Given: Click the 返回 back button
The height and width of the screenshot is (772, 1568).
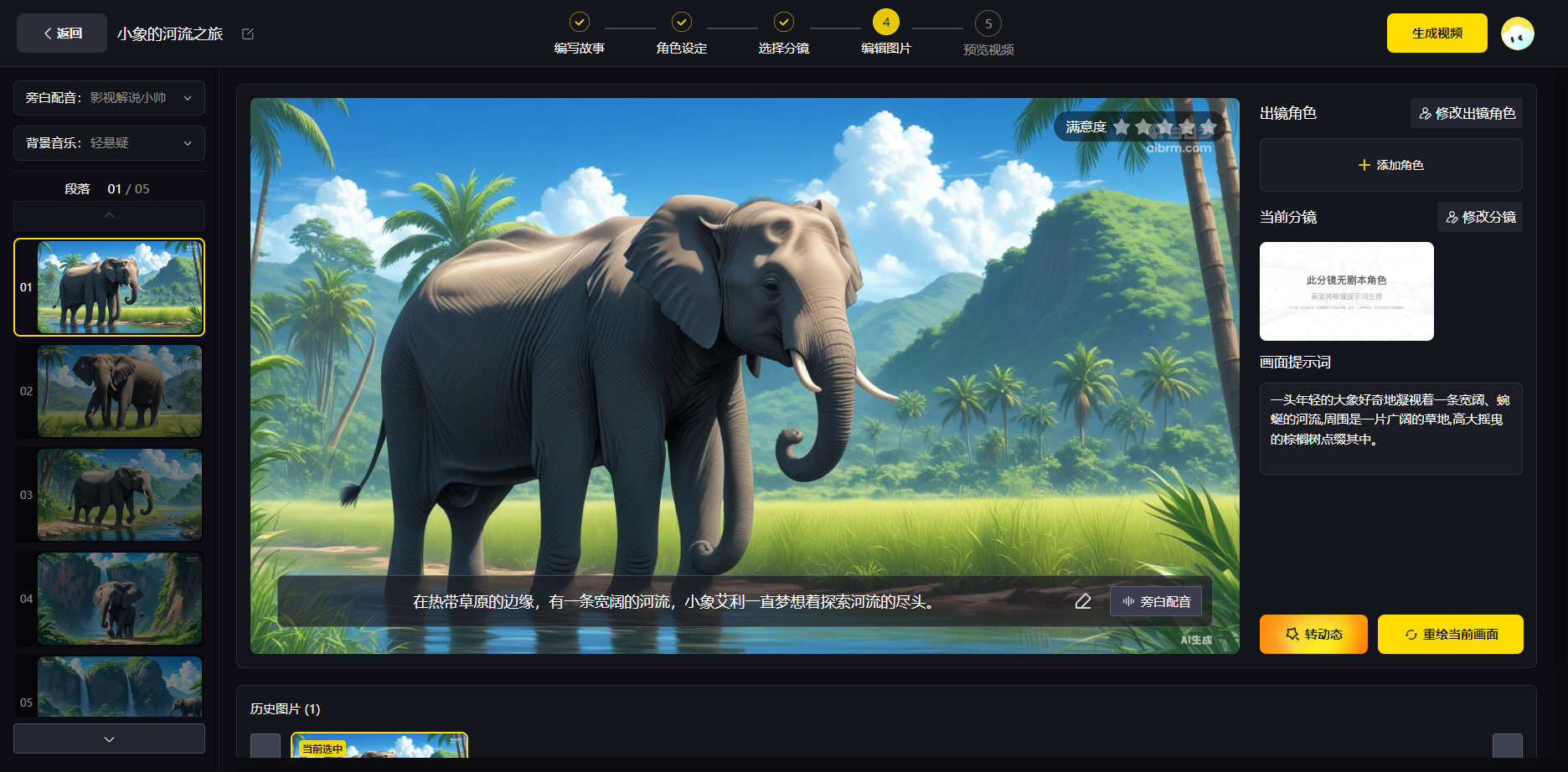Looking at the screenshot, I should click(x=62, y=33).
